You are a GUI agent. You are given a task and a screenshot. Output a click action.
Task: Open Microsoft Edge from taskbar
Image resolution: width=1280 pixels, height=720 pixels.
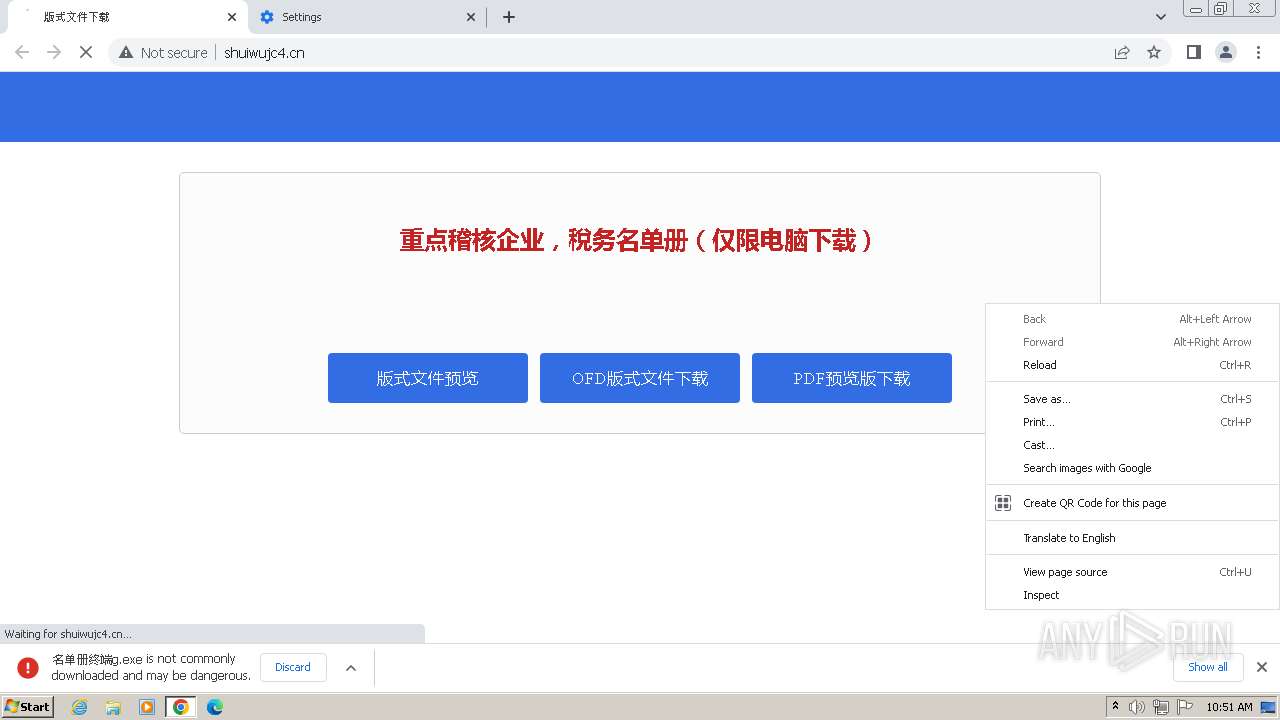pyautogui.click(x=215, y=707)
